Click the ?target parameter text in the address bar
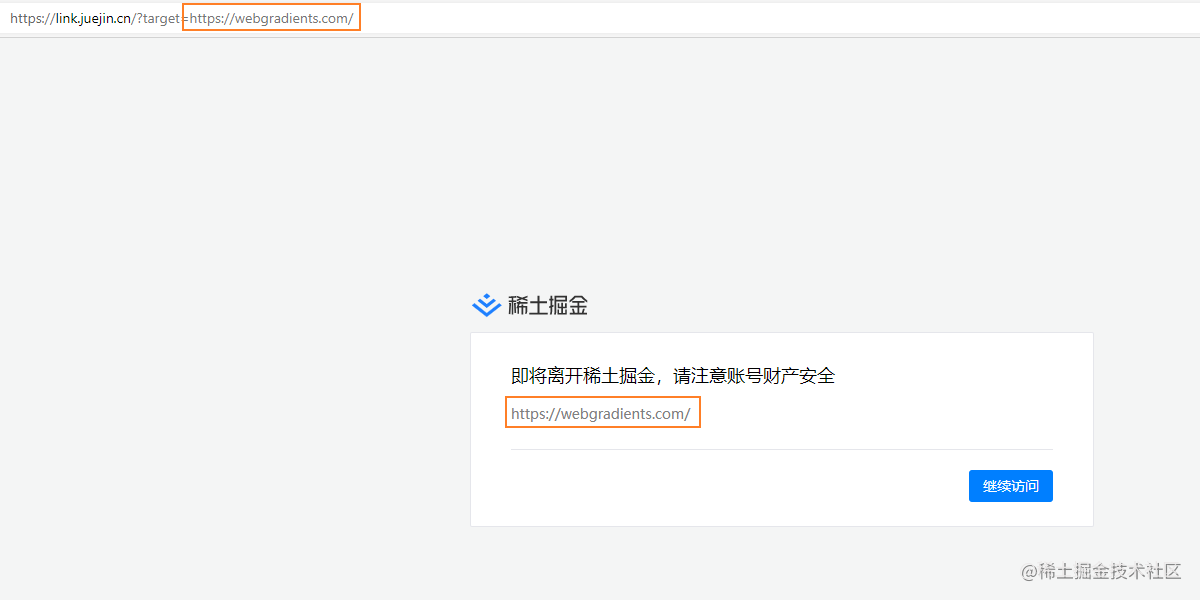Screen dimensions: 1200x600 point(160,17)
